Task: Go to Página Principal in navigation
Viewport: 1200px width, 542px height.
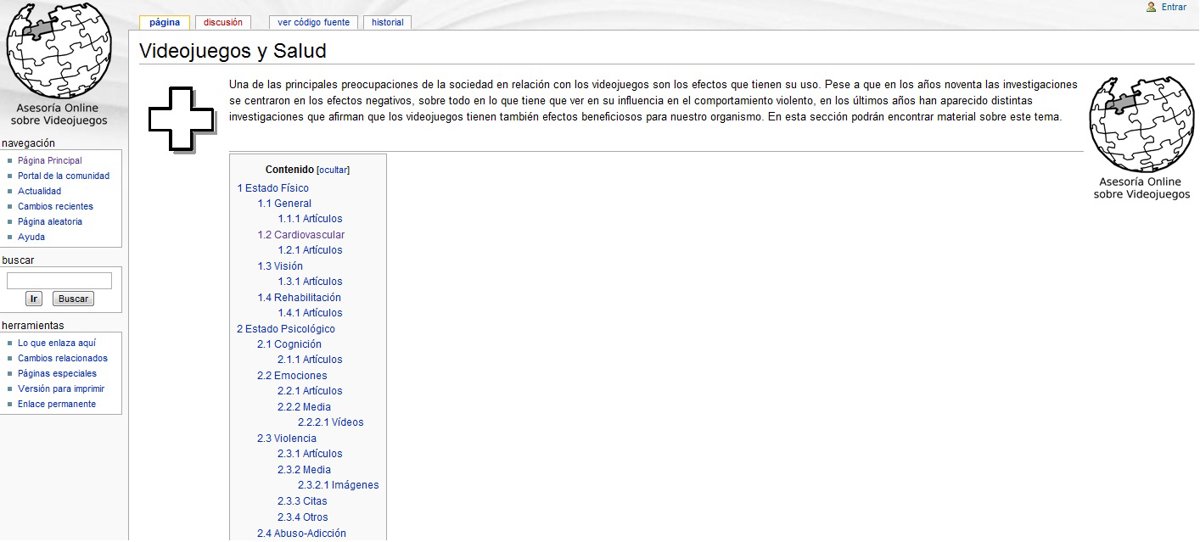Action: click(x=50, y=160)
